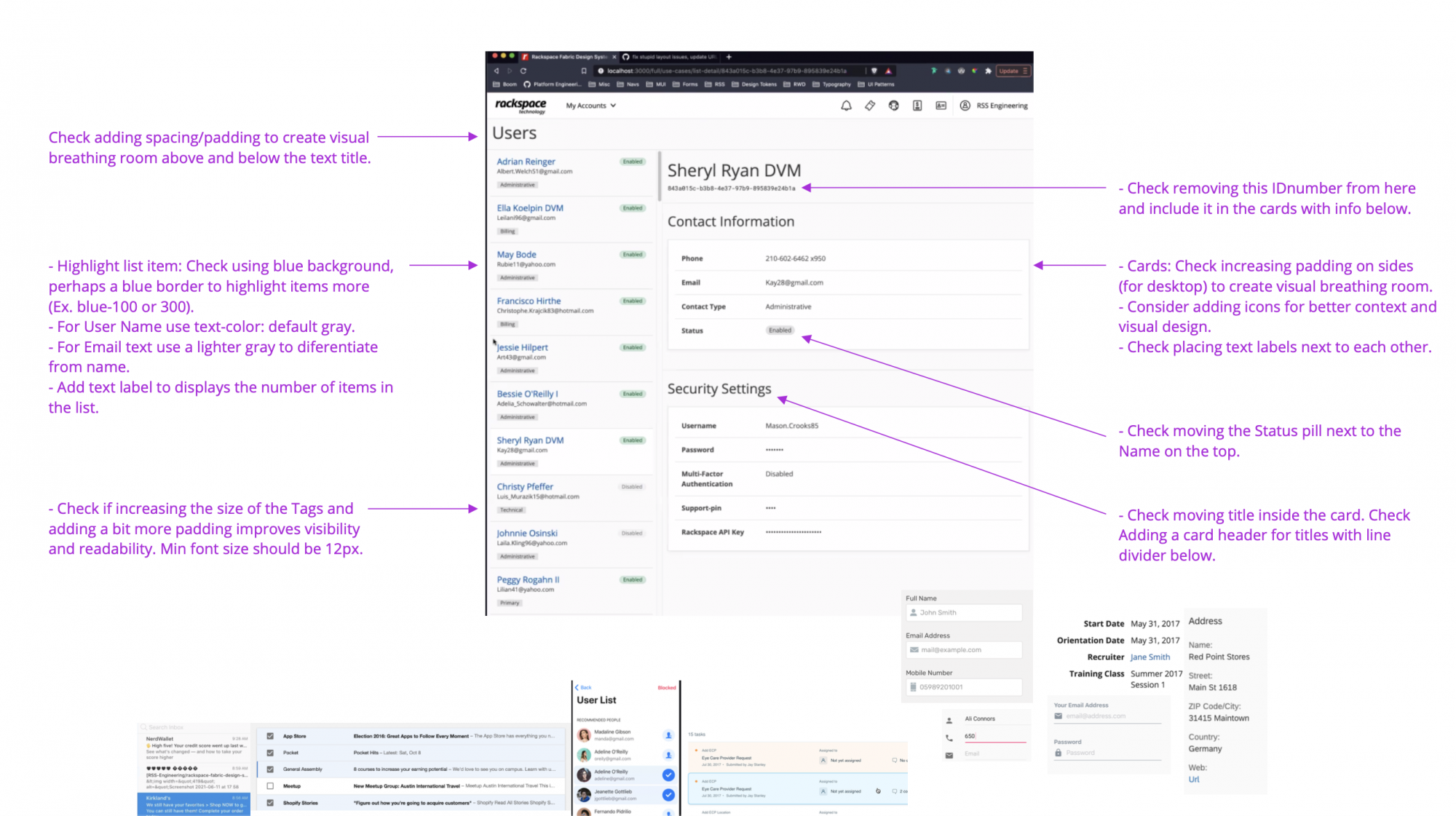
Task: Click the Jane Smith recruiter link
Action: tap(1150, 657)
